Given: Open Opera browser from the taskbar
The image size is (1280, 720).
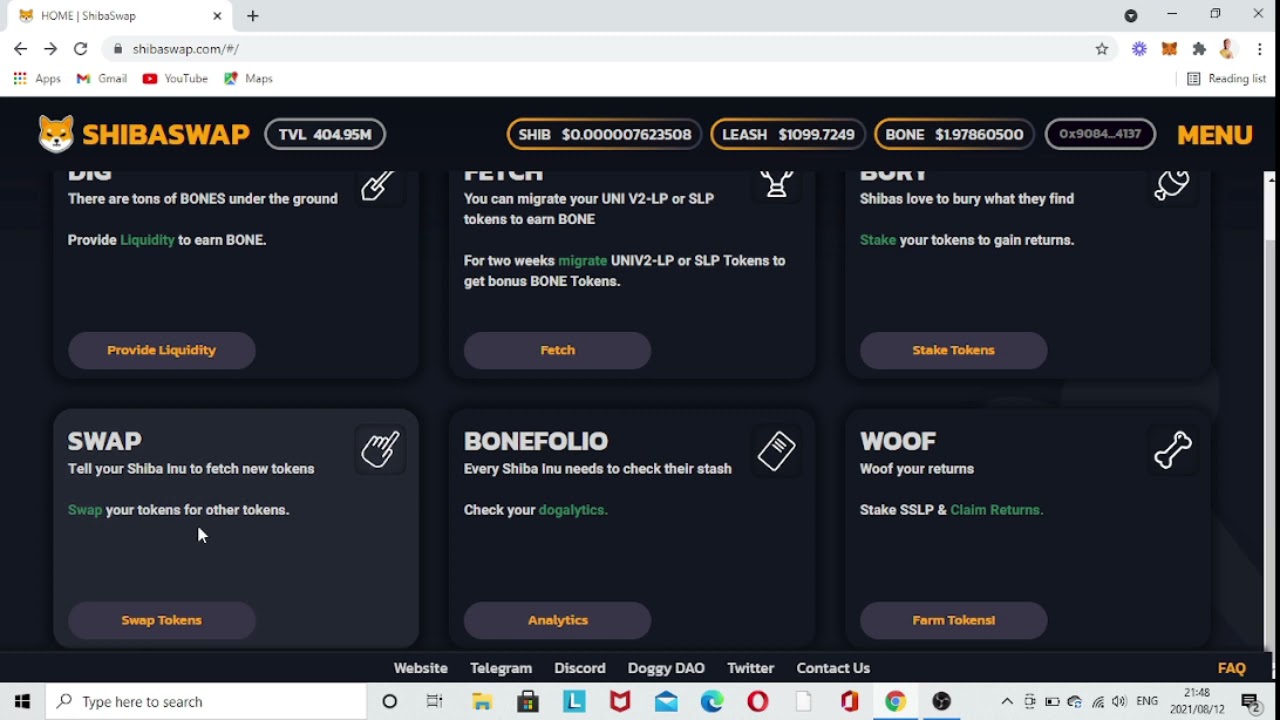Looking at the screenshot, I should [x=758, y=702].
